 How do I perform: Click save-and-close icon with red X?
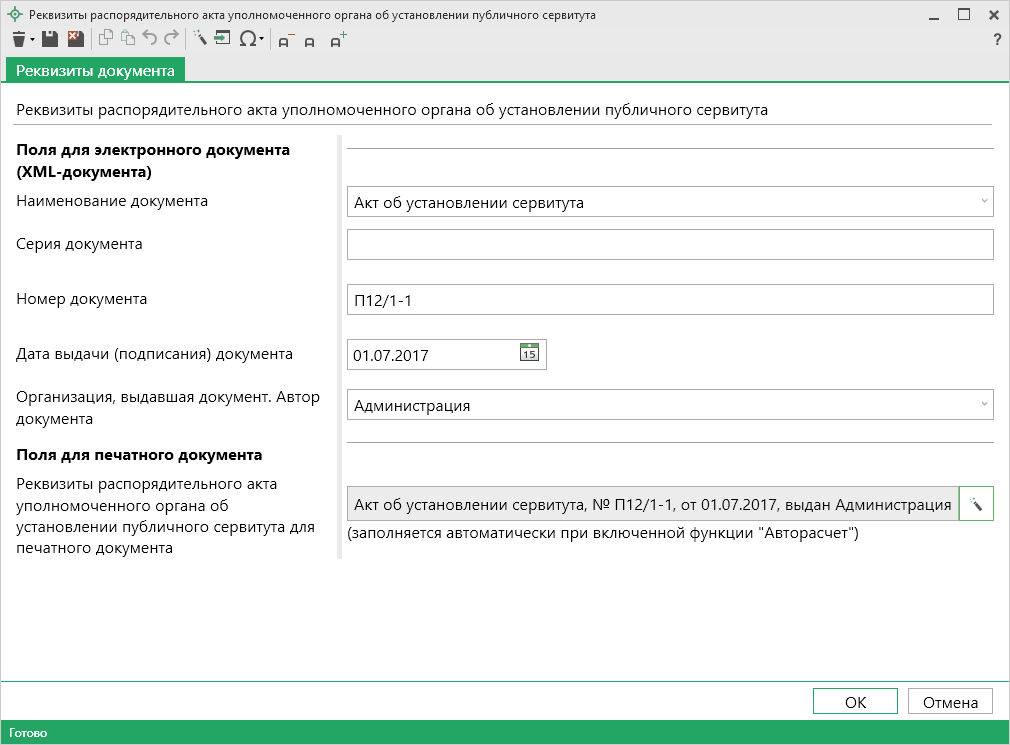click(75, 39)
